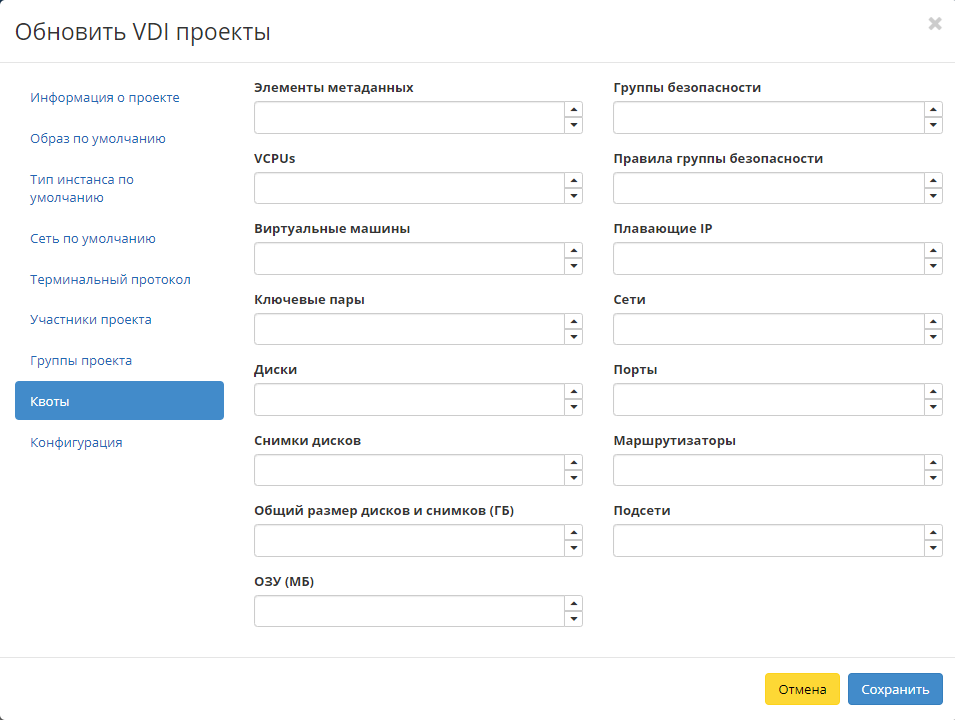Decrease Снимки дисков with down arrow
This screenshot has height=720, width=955.
click(572, 476)
